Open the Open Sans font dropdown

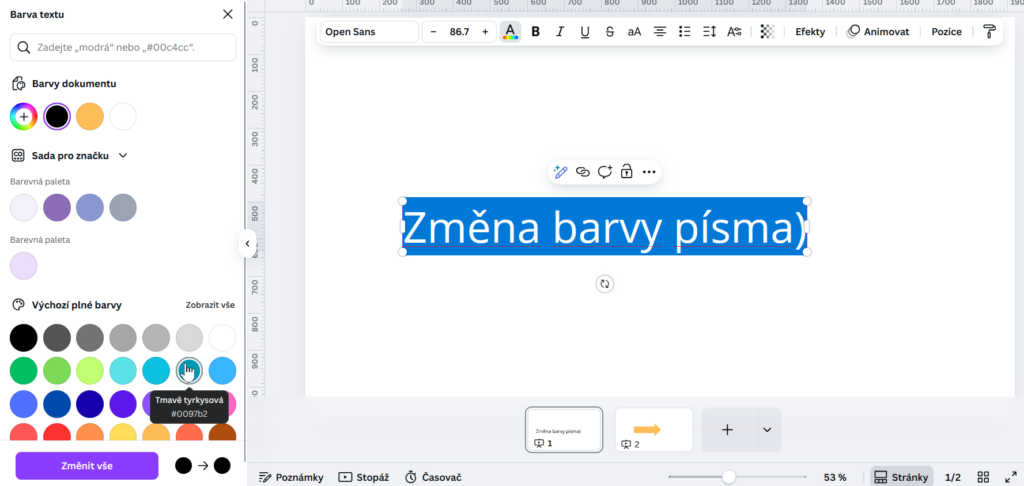[x=368, y=32]
